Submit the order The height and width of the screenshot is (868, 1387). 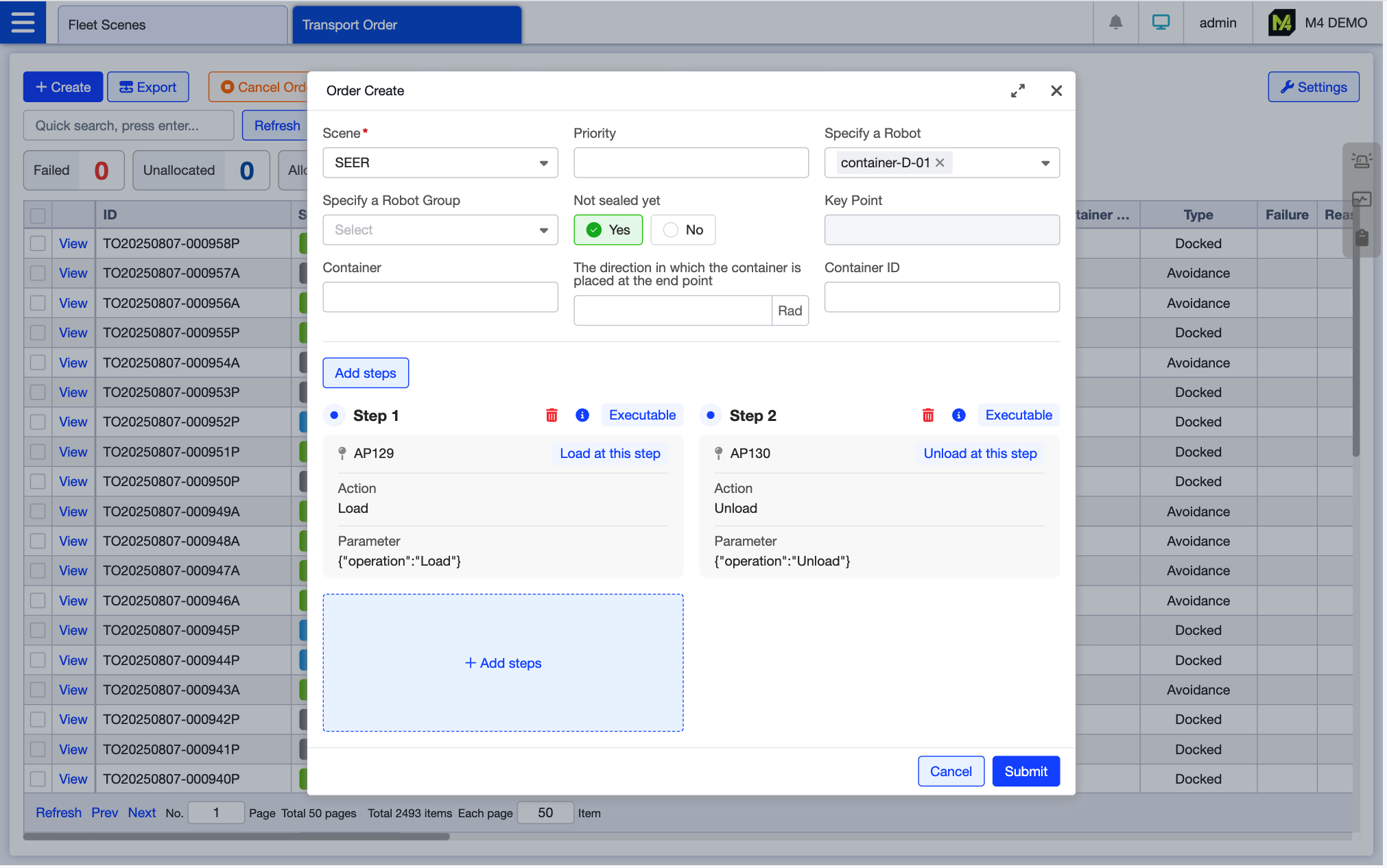pyautogui.click(x=1026, y=771)
